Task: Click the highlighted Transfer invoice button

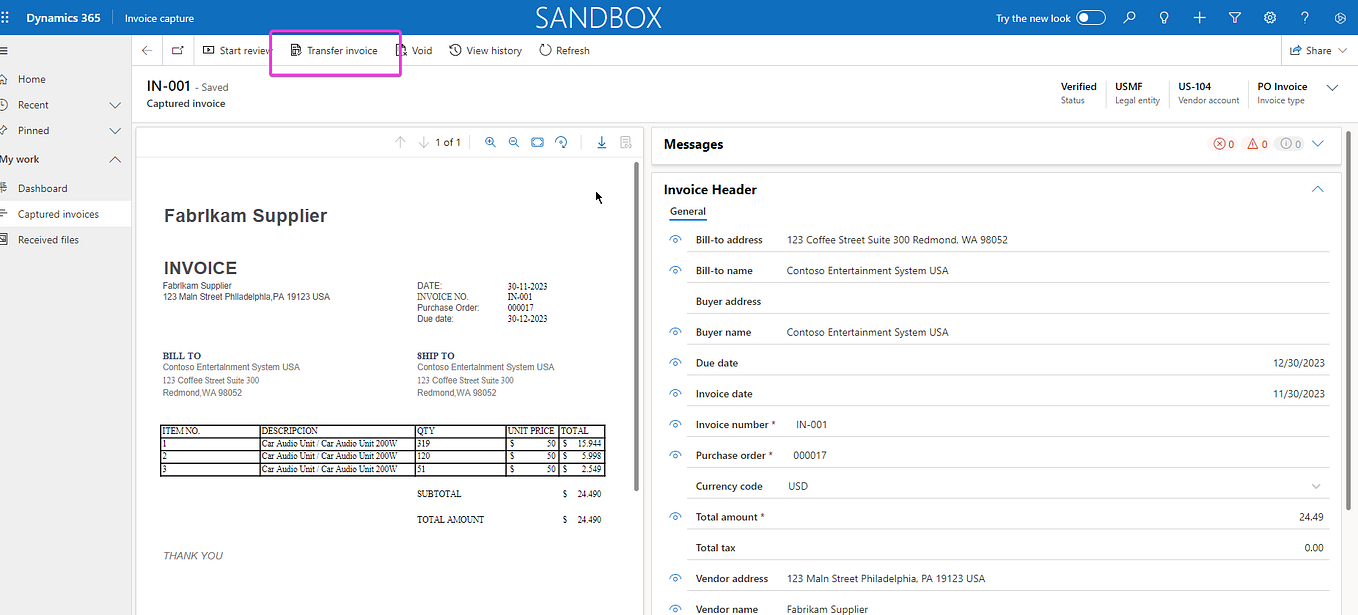Action: pyautogui.click(x=335, y=49)
